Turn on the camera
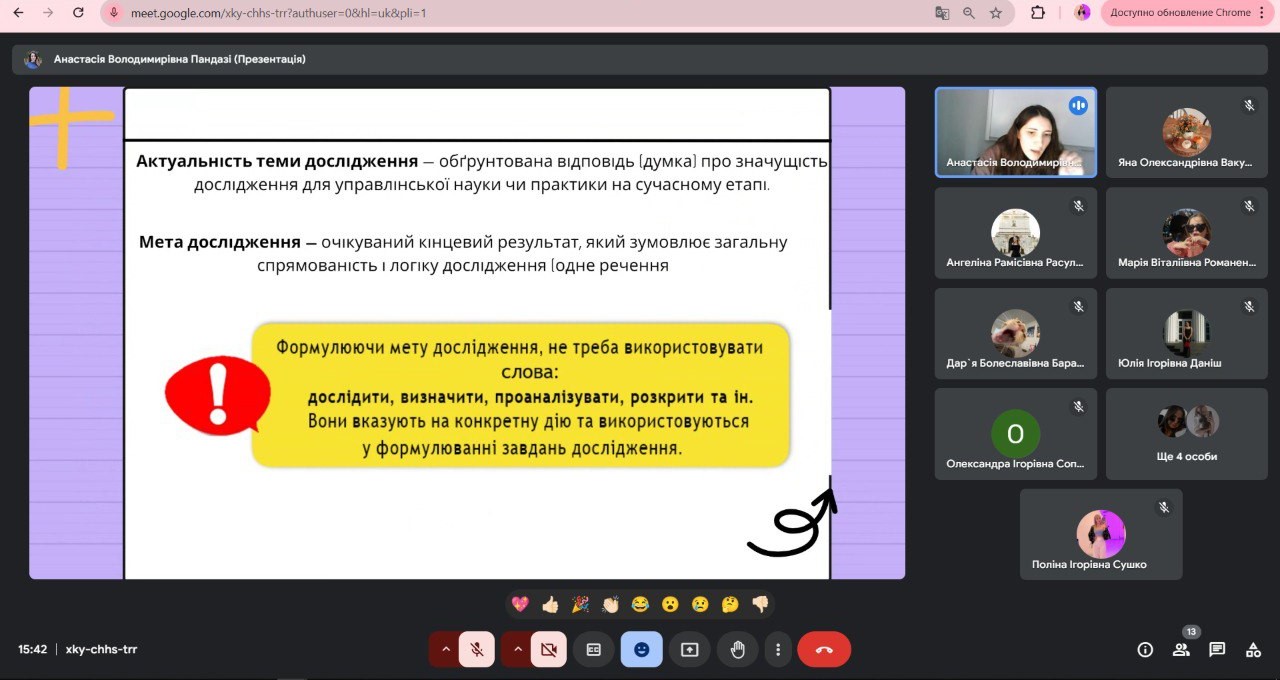The height and width of the screenshot is (680, 1280). pos(548,650)
